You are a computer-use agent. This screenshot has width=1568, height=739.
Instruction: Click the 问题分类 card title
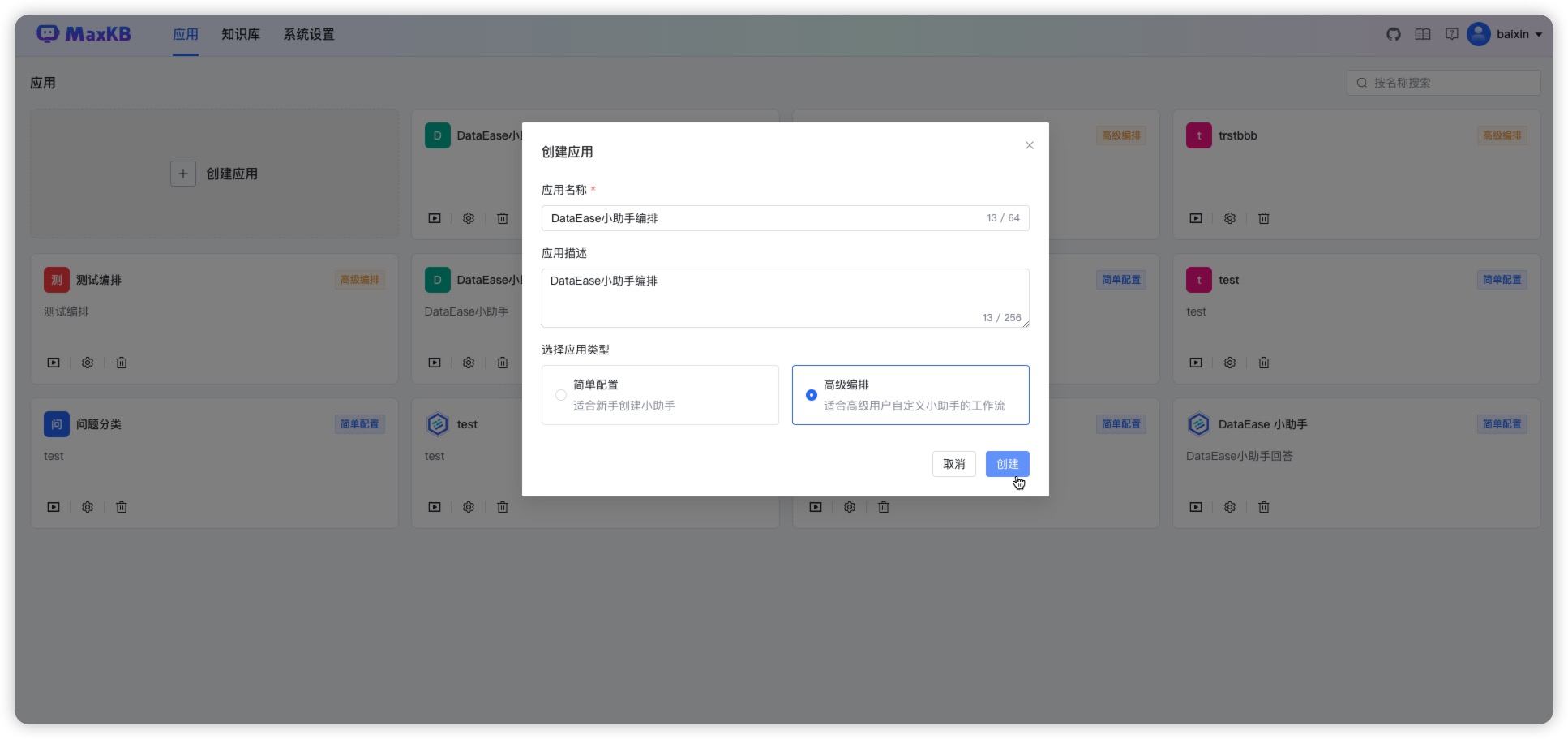pos(99,424)
